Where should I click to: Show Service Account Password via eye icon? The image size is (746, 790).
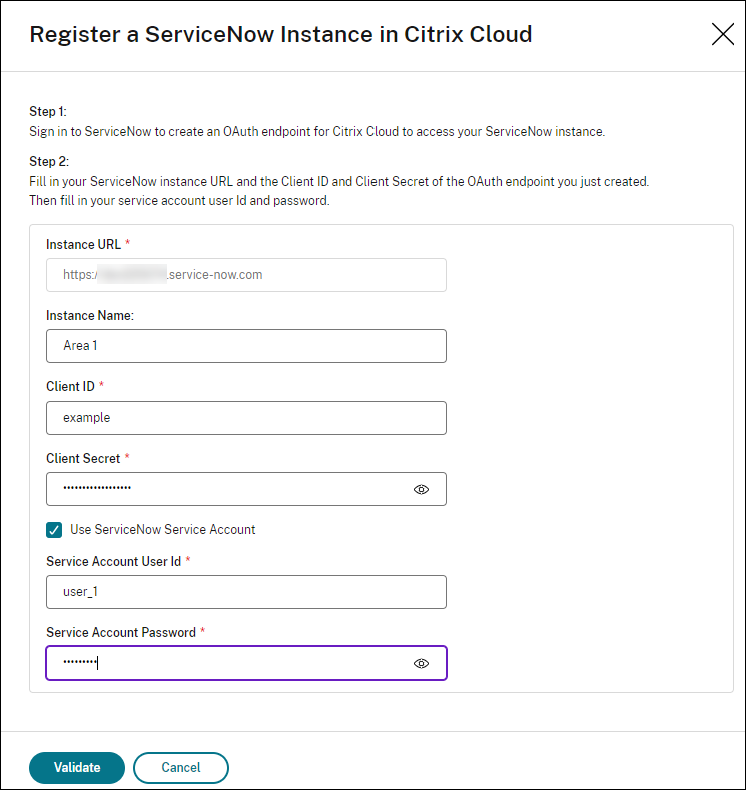tap(421, 663)
